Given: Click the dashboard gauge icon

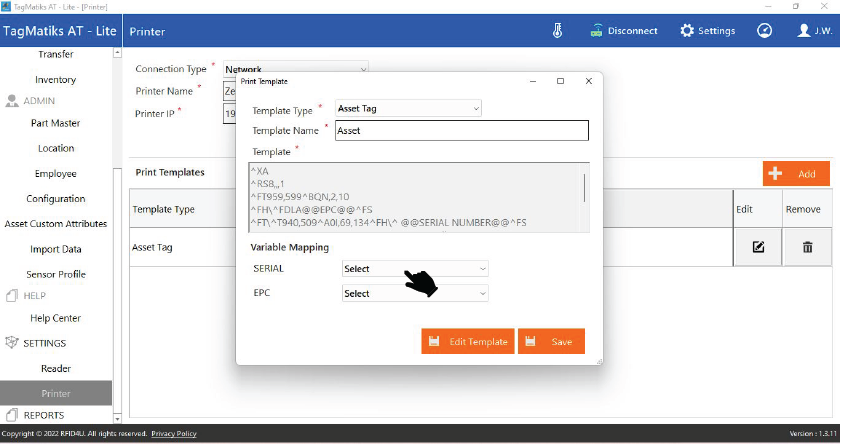Looking at the screenshot, I should point(765,30).
